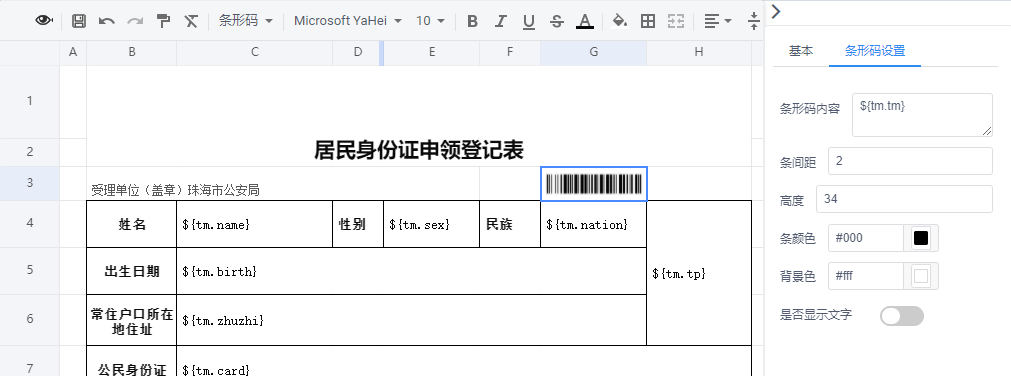The image size is (1011, 376).
Task: Open the 条形码 cell type dropdown
Action: pos(246,21)
